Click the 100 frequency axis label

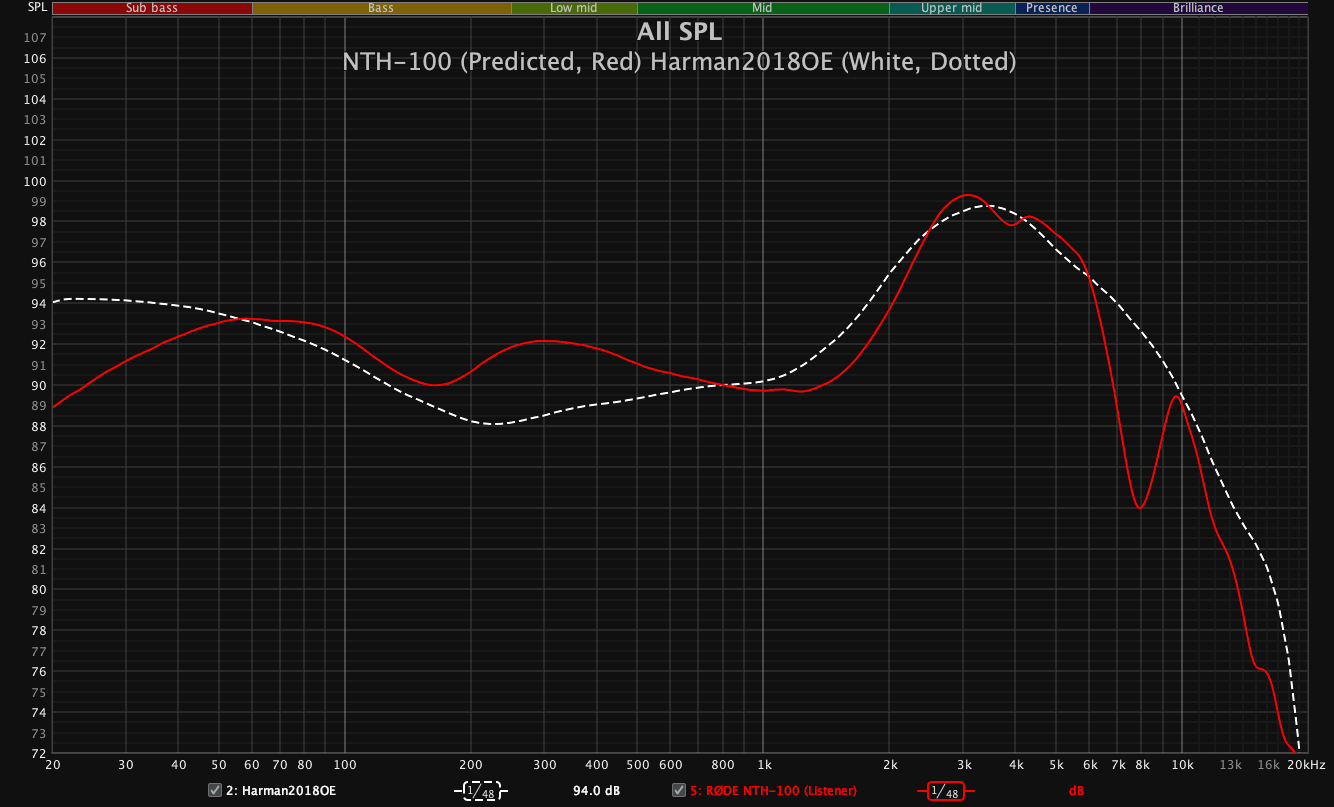tap(344, 765)
